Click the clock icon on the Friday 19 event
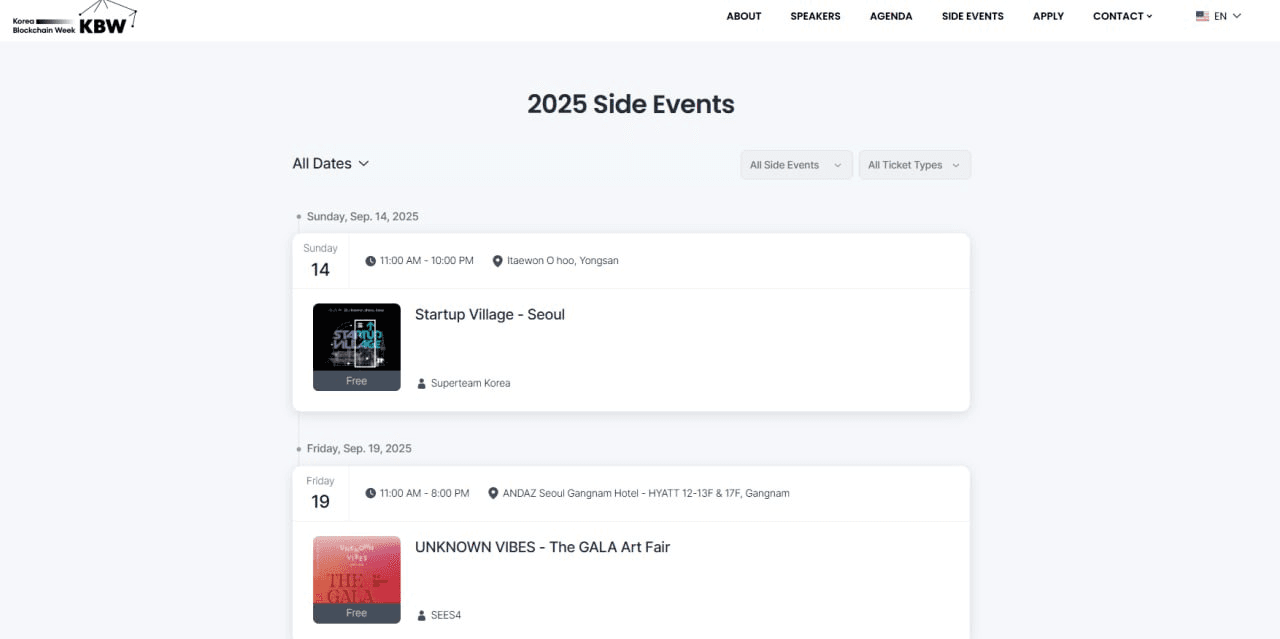The image size is (1280, 639). coord(371,494)
